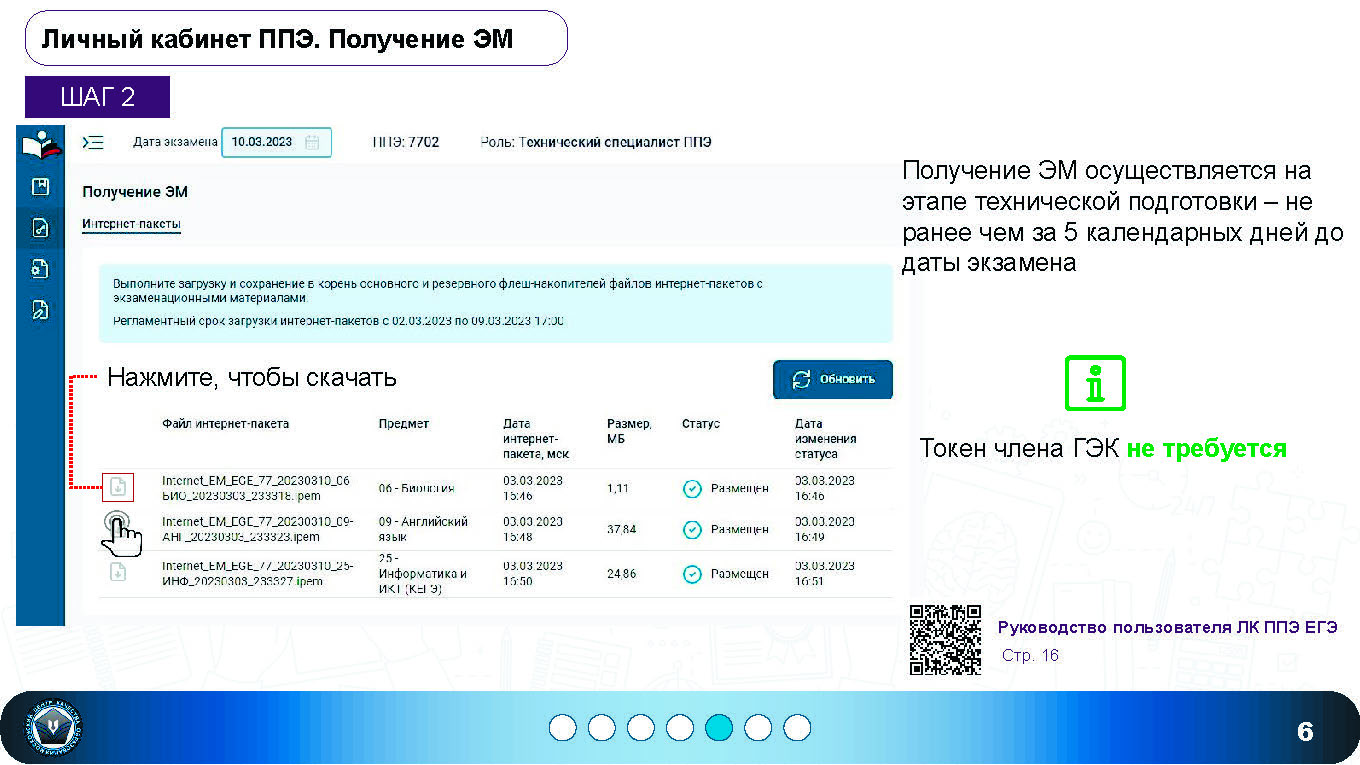Click the Статус column header
The width and height of the screenshot is (1360, 765).
pyautogui.click(x=701, y=424)
